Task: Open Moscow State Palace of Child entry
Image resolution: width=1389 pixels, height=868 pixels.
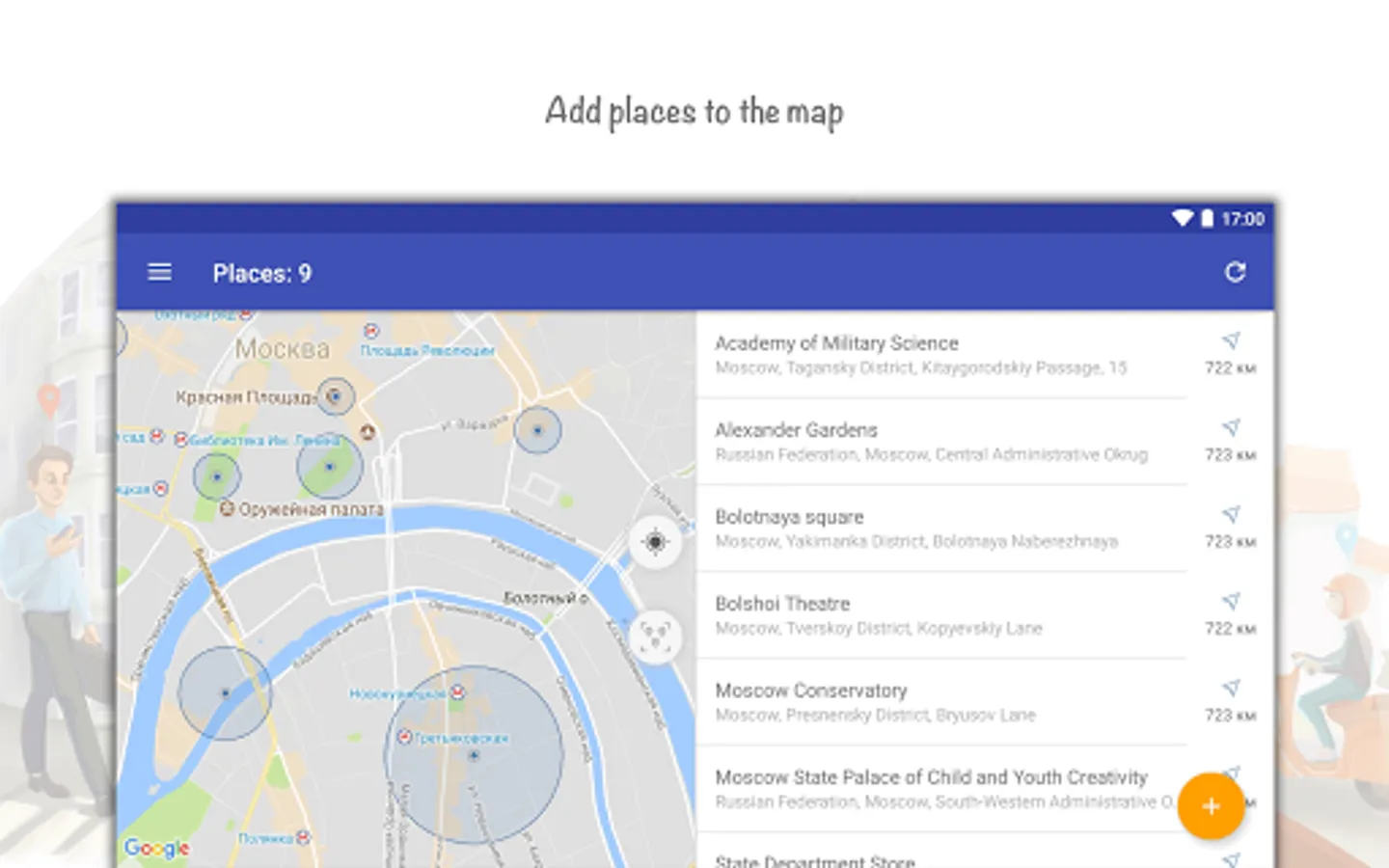Action: 985,788
